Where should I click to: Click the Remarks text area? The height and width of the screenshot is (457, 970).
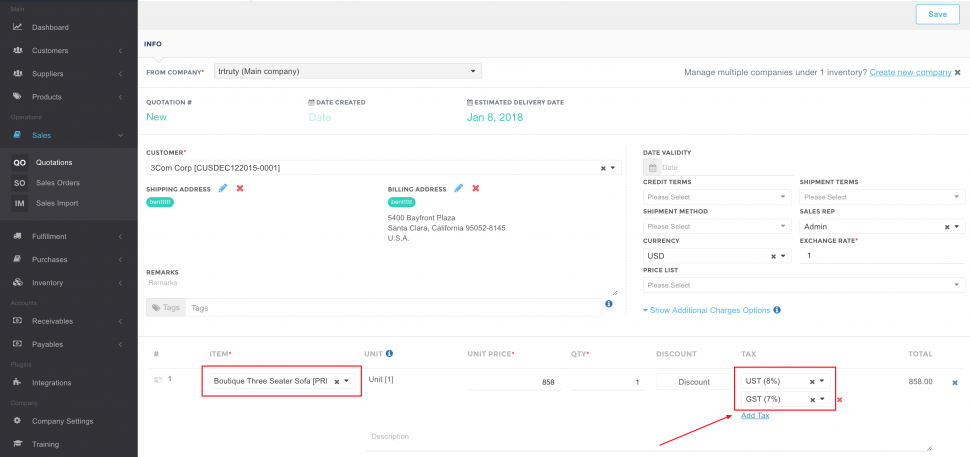(x=381, y=286)
